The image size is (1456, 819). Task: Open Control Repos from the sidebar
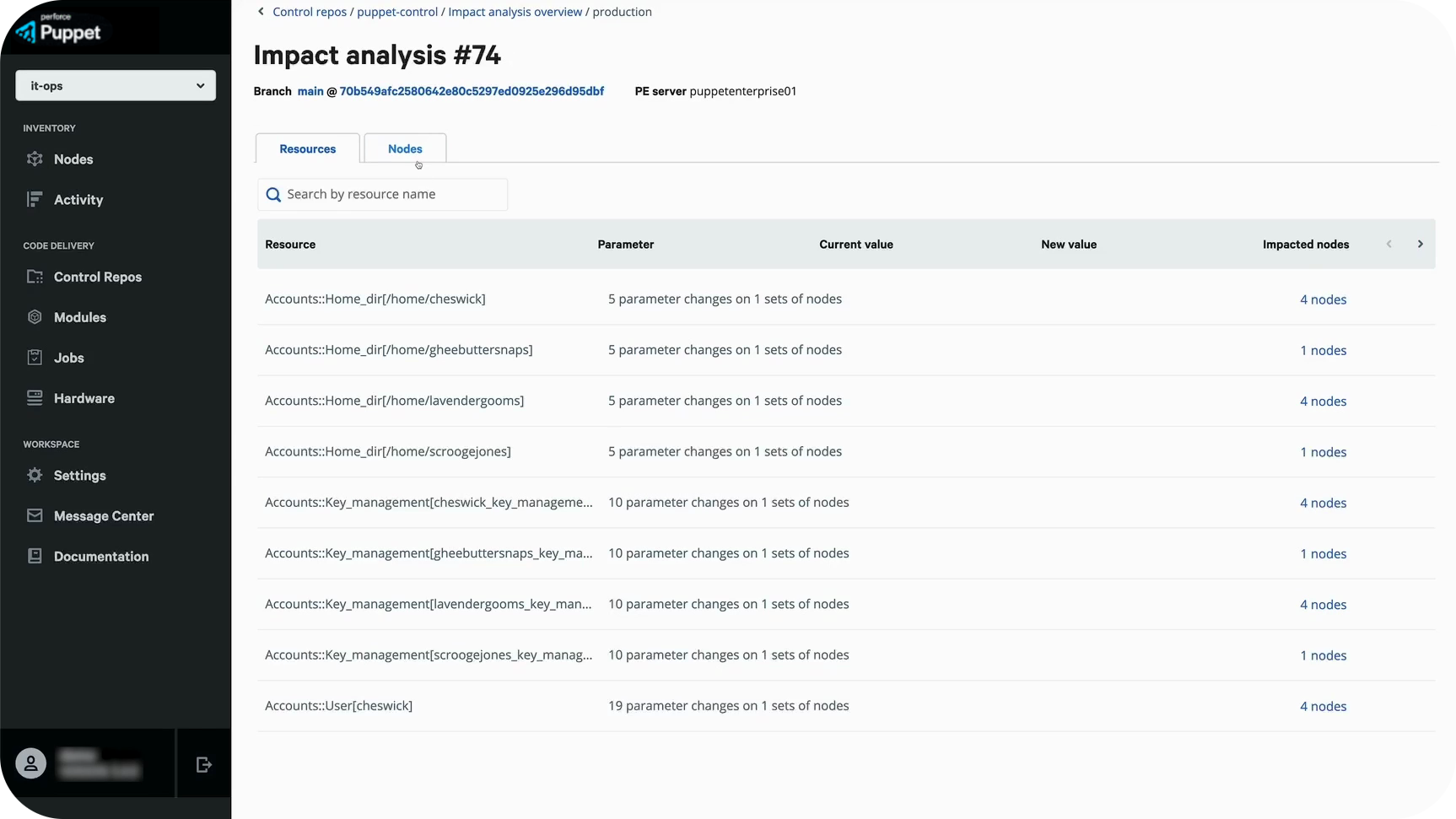coord(34,277)
